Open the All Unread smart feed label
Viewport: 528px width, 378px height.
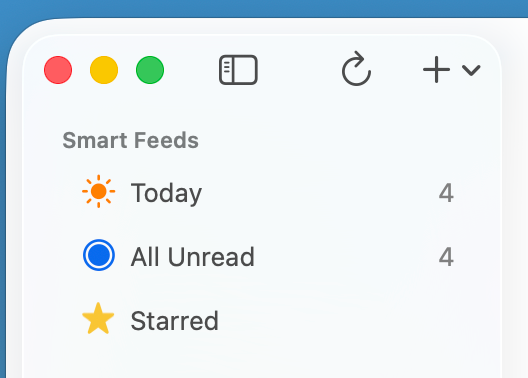[x=193, y=256]
